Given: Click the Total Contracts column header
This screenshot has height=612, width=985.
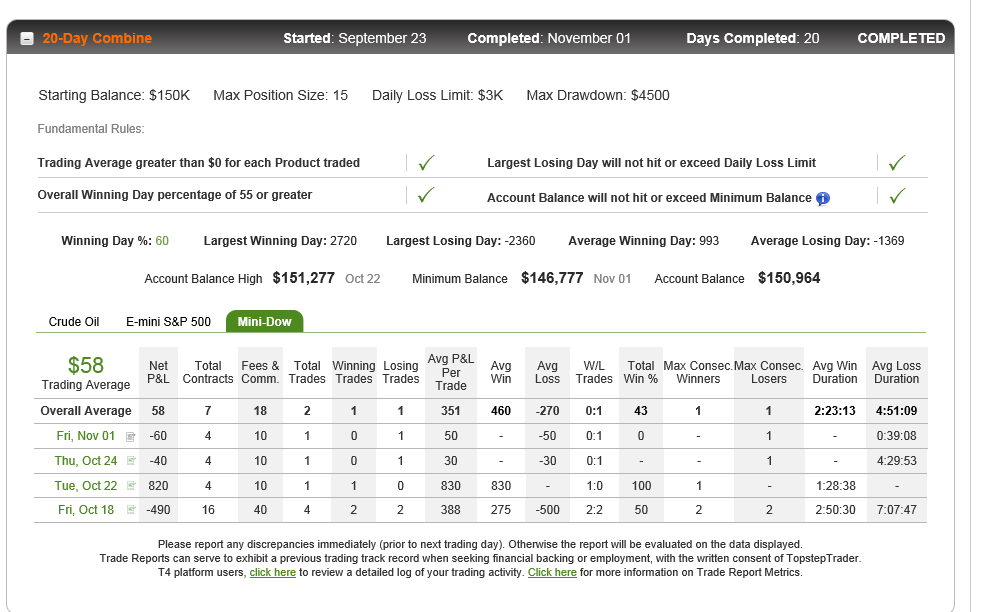Looking at the screenshot, I should 208,372.
